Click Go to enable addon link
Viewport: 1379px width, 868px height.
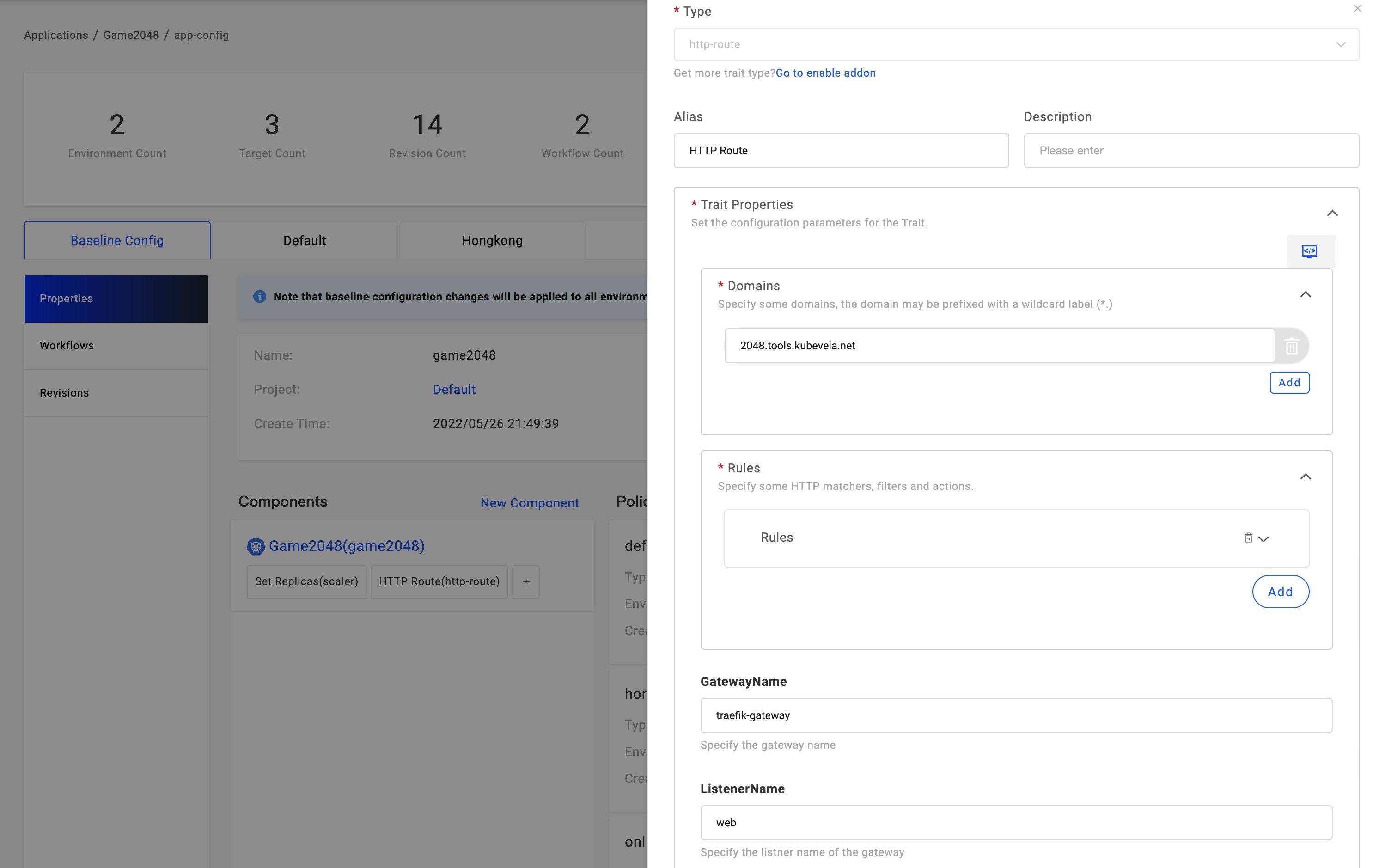(825, 73)
